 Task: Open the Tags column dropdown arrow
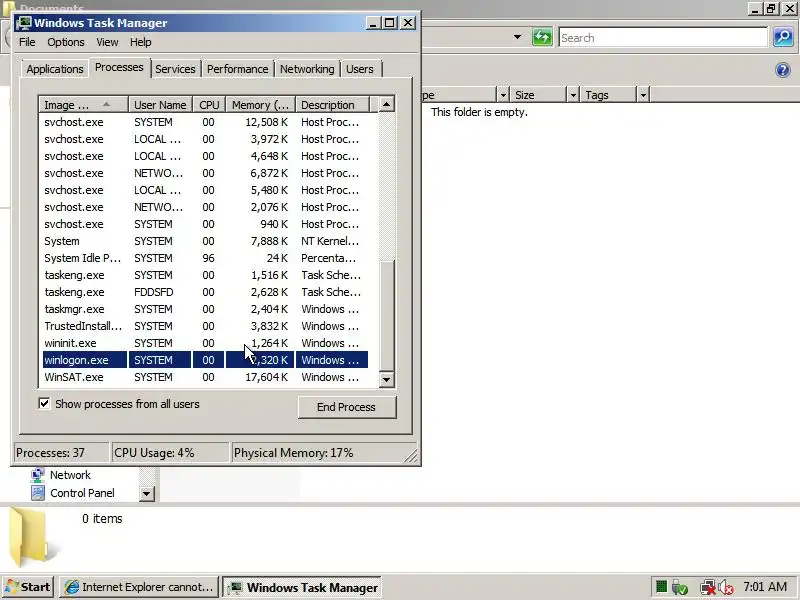[x=643, y=95]
